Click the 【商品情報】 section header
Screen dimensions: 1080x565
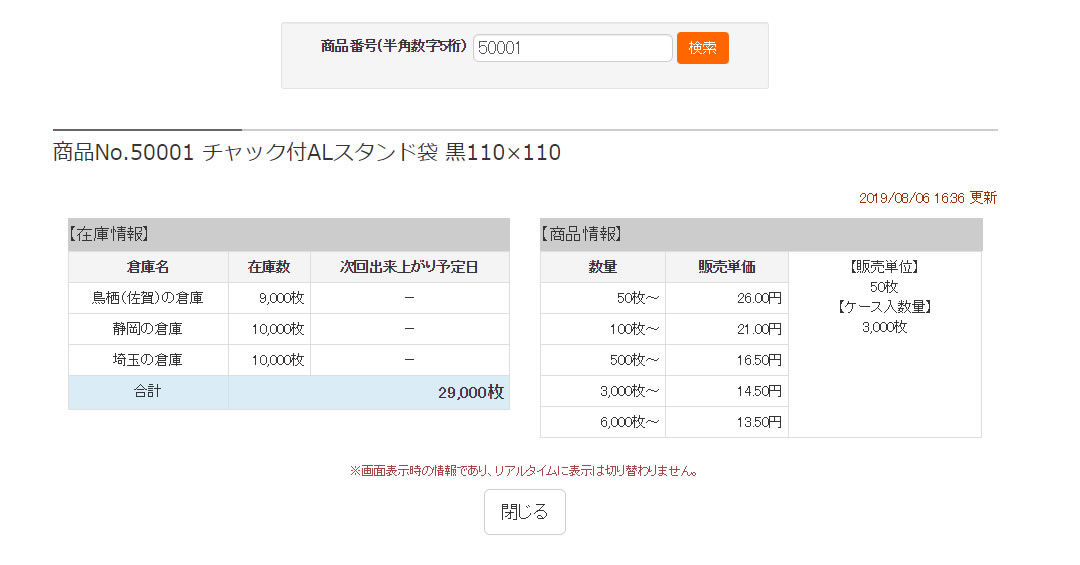pos(761,234)
